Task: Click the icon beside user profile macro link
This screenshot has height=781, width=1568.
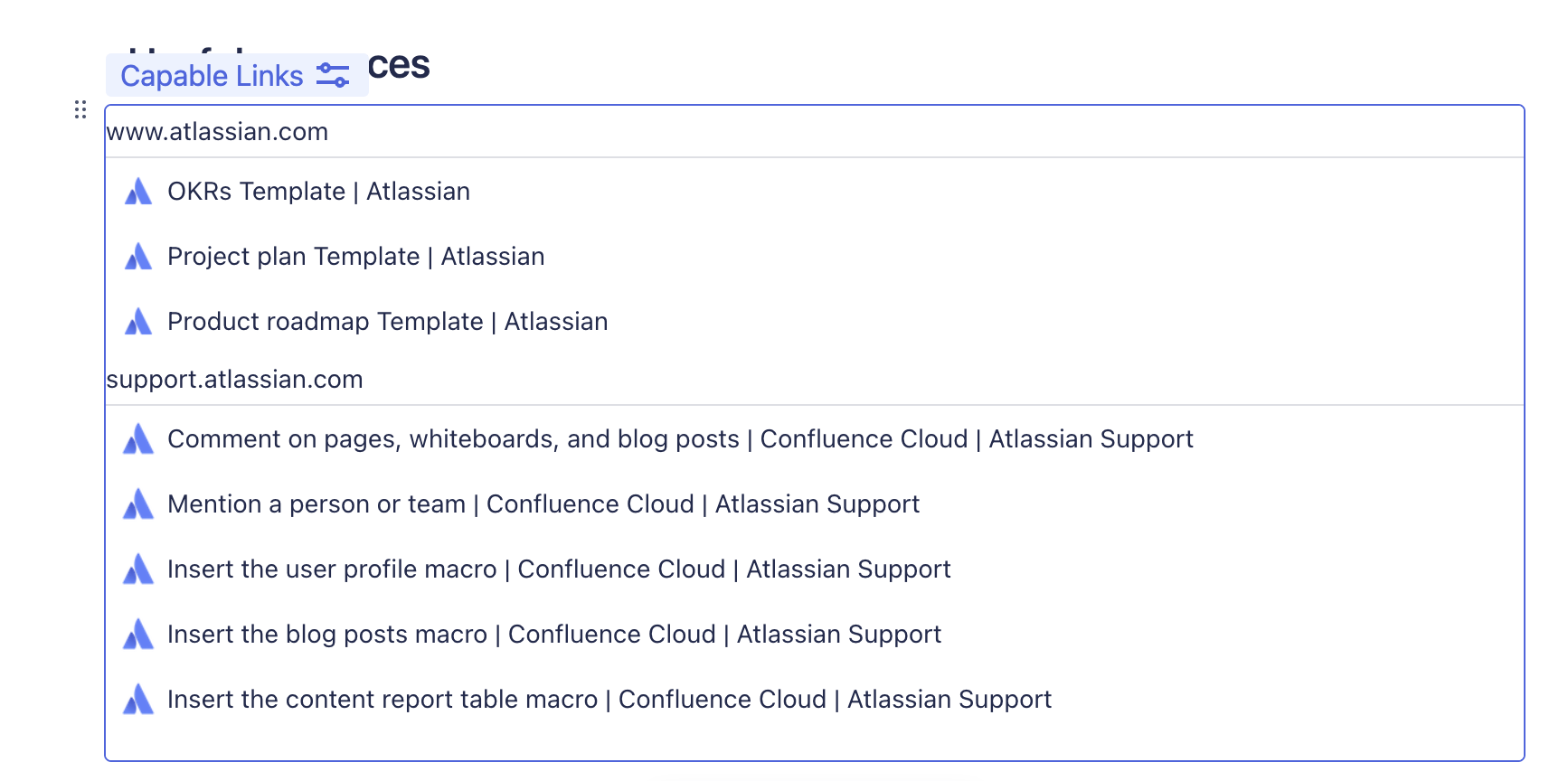Action: [138, 569]
